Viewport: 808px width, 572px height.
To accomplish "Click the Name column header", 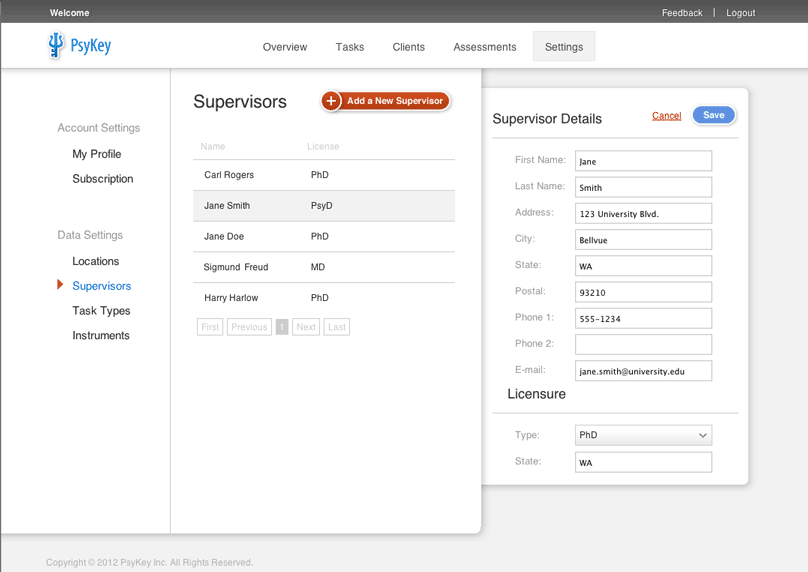I will [213, 146].
